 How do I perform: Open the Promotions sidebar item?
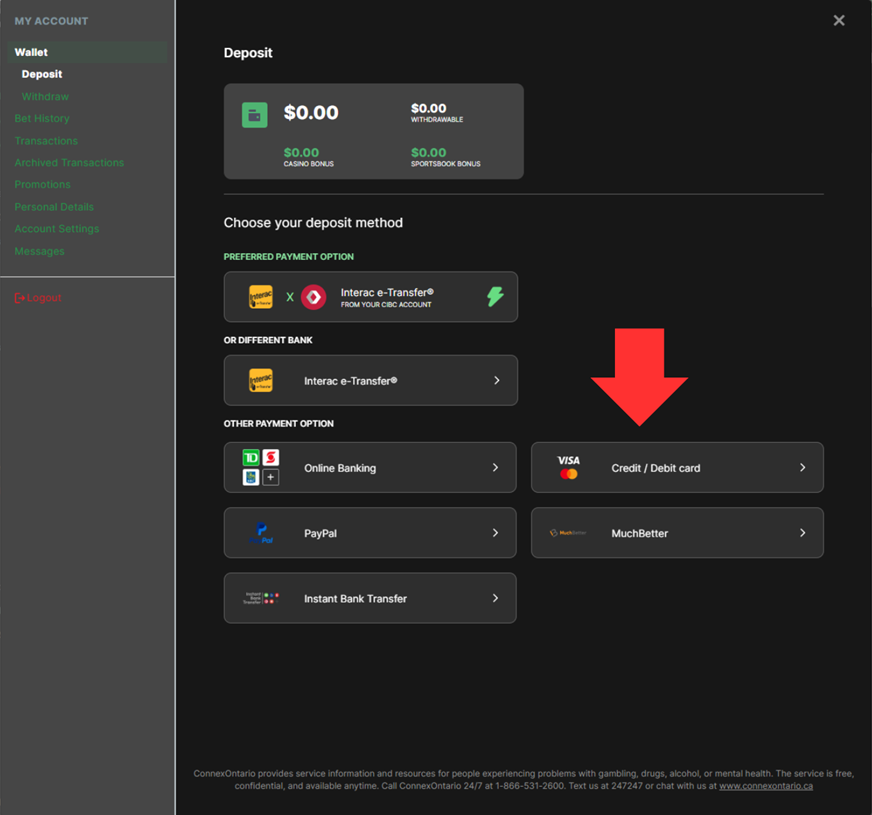coord(42,185)
